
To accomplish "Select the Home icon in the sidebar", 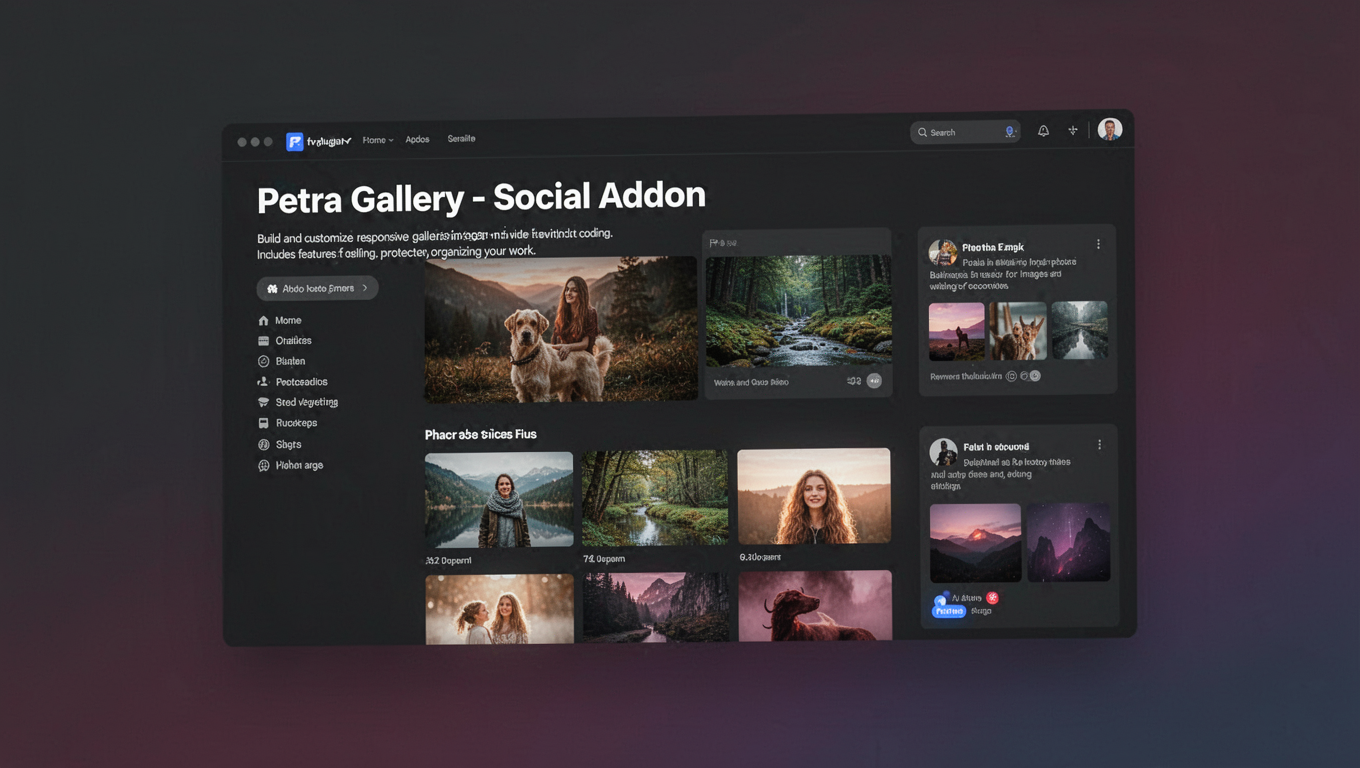I will 263,320.
